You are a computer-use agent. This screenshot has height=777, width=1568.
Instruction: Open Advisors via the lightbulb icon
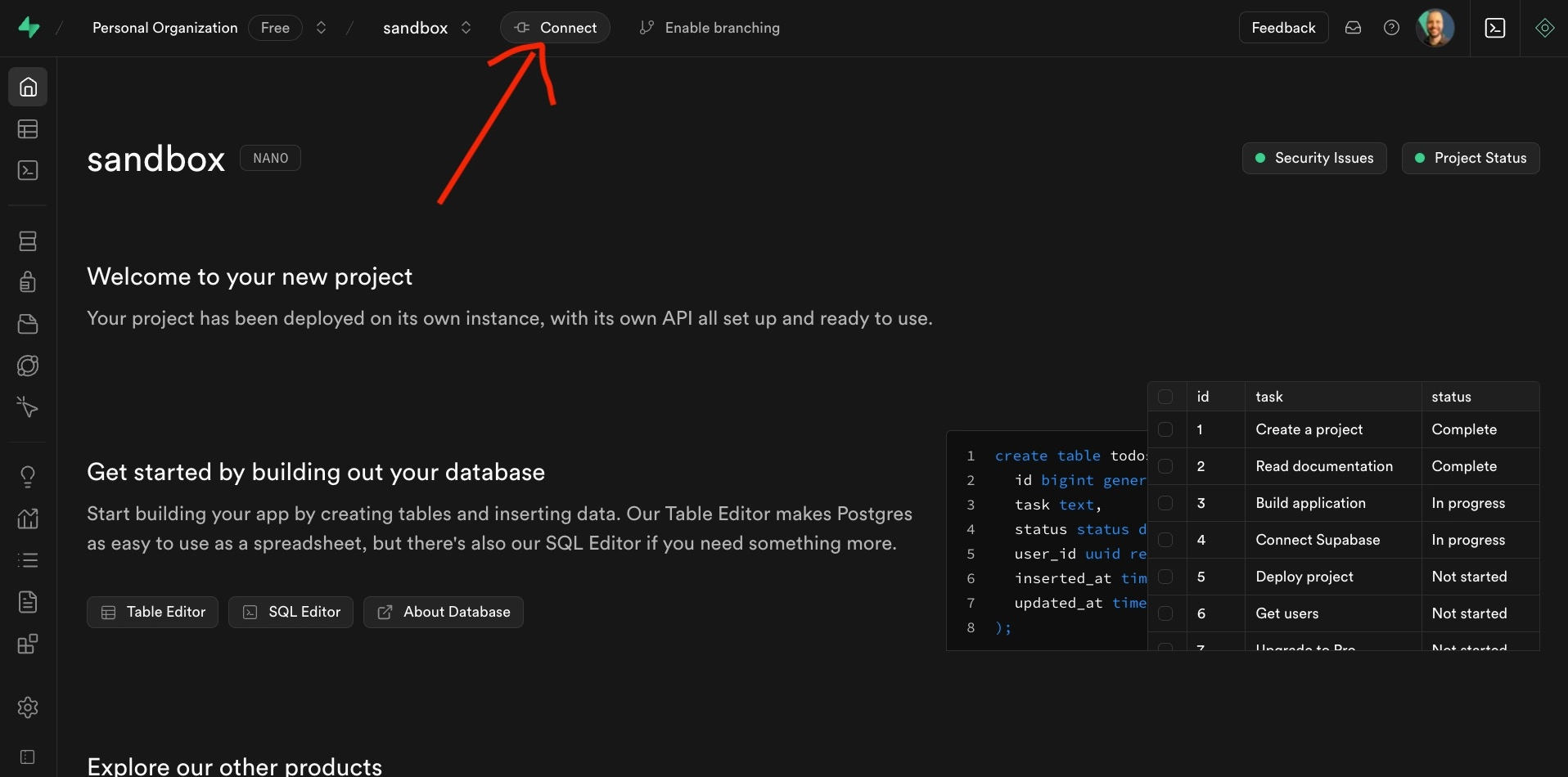pyautogui.click(x=28, y=477)
